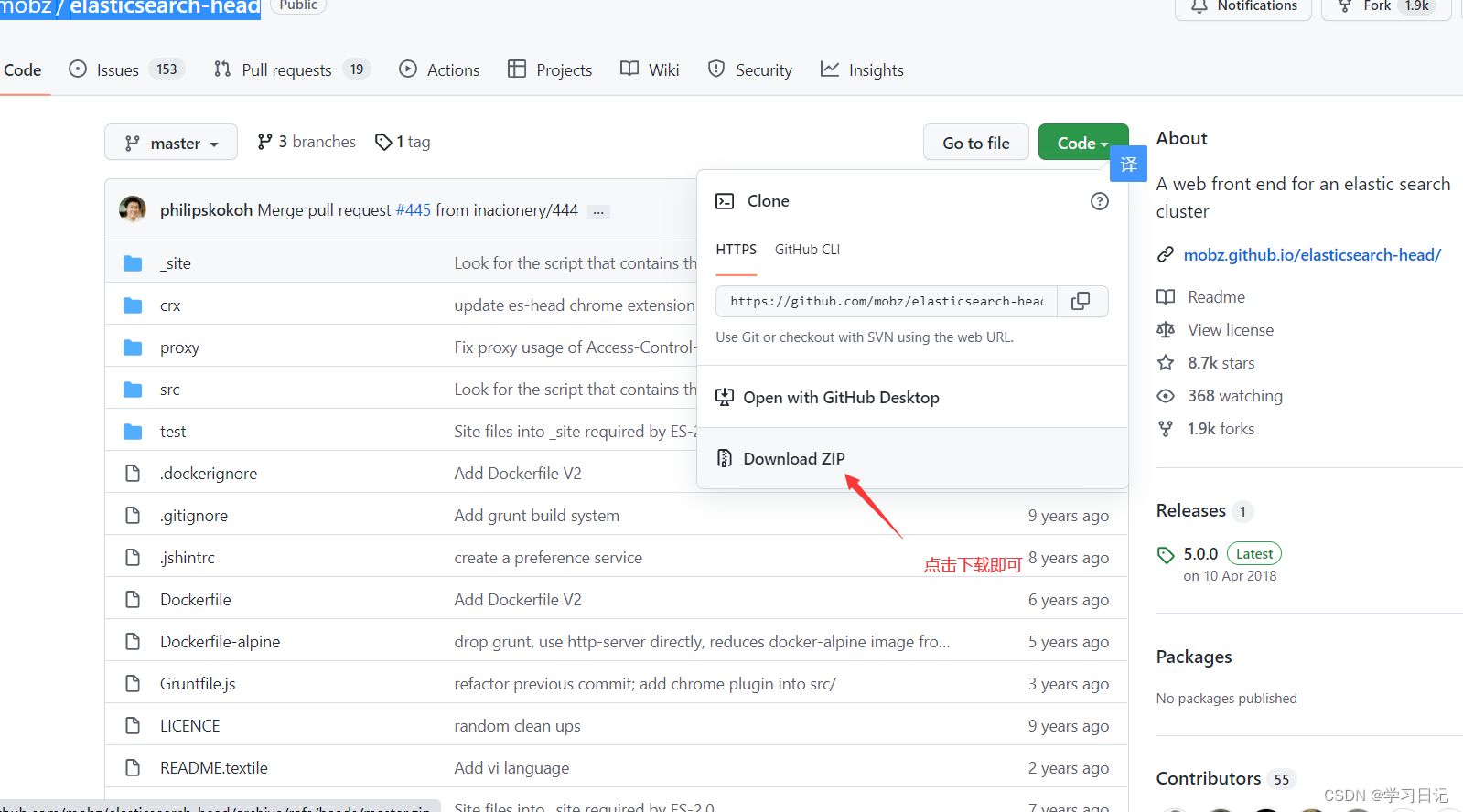Open the .dockerignore file
The image size is (1463, 812).
pos(209,474)
